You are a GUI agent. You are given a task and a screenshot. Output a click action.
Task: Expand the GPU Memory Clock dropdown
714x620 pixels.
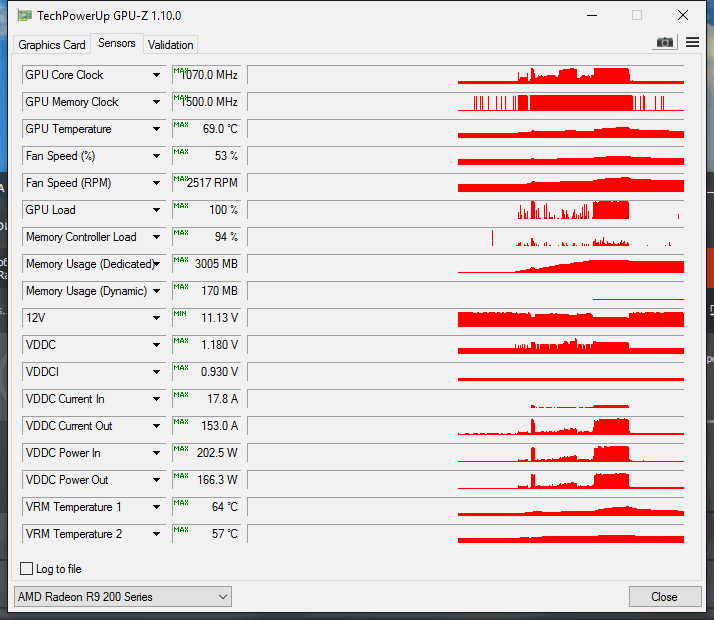(x=156, y=102)
